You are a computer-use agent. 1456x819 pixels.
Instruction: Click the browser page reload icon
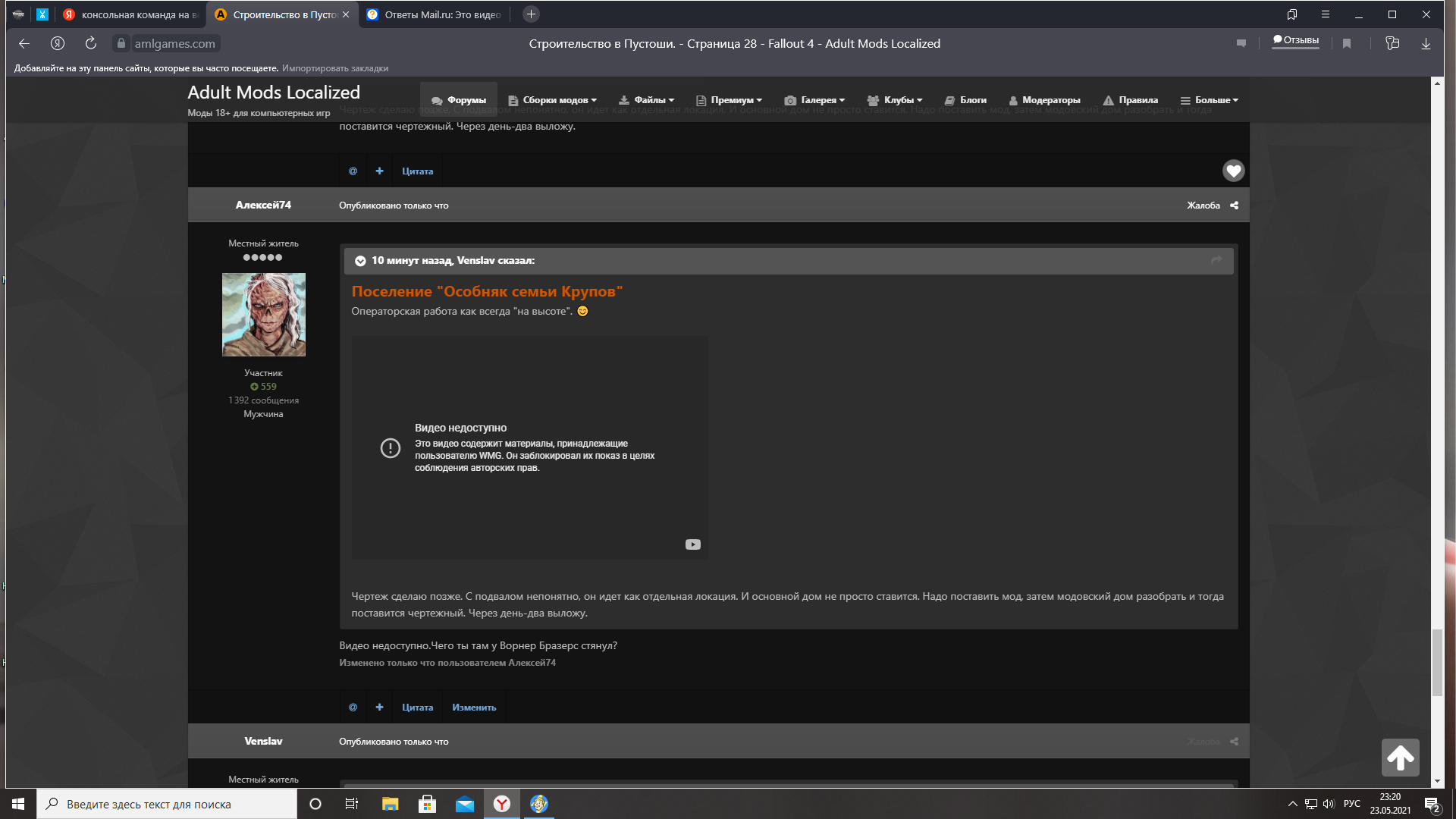[91, 43]
